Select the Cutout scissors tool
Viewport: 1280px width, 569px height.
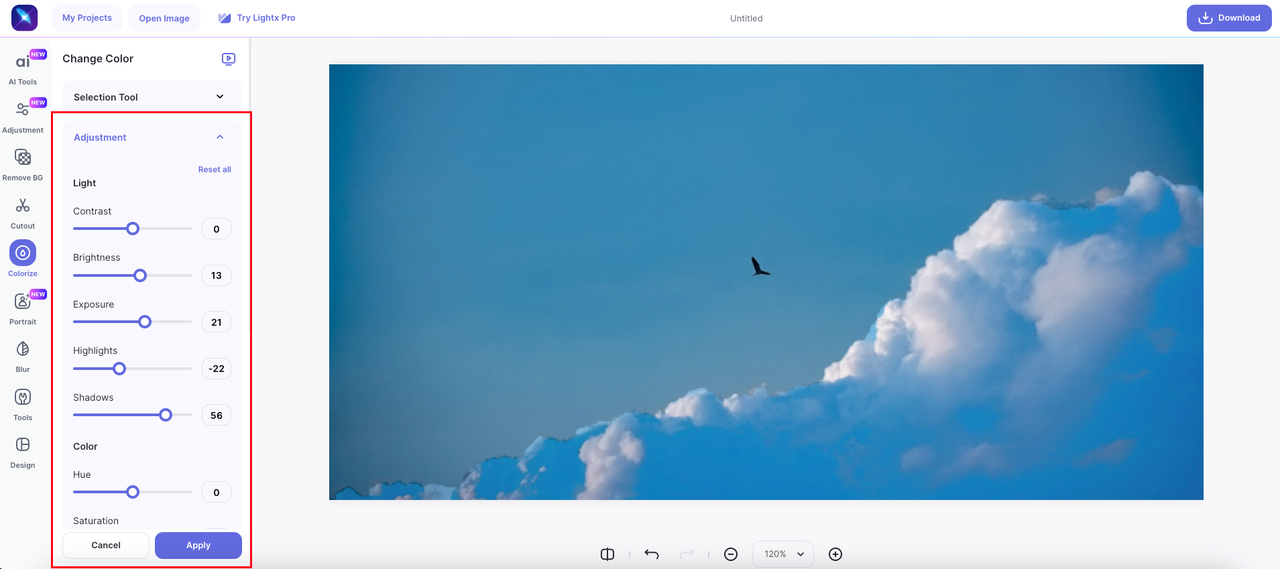pyautogui.click(x=23, y=212)
